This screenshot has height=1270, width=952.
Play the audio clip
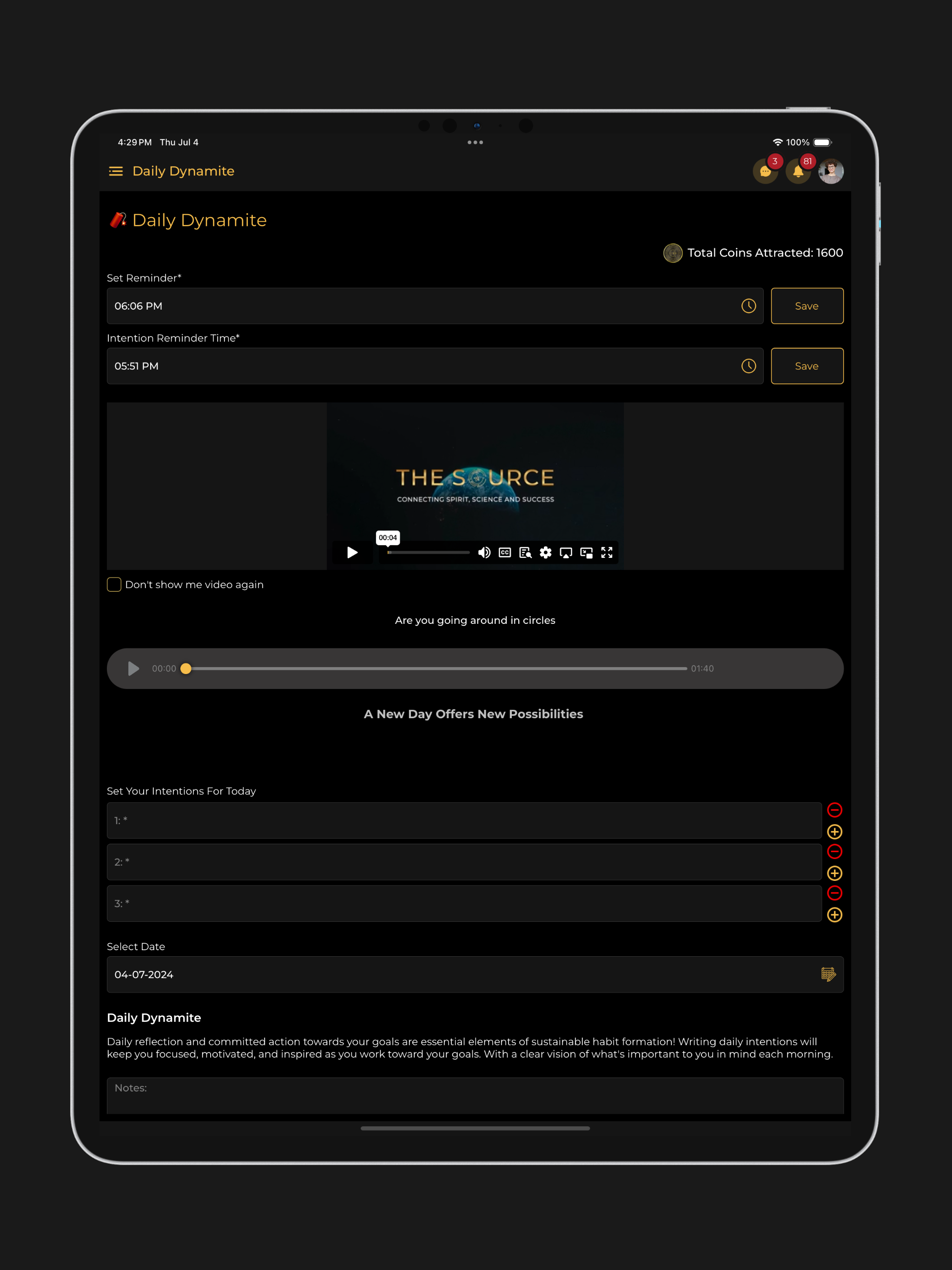[x=133, y=669]
